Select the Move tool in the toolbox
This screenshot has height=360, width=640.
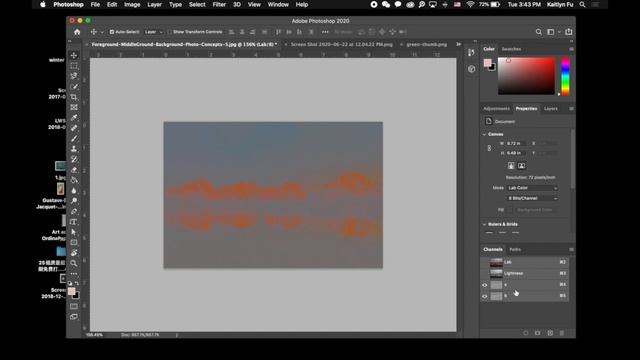[x=74, y=55]
